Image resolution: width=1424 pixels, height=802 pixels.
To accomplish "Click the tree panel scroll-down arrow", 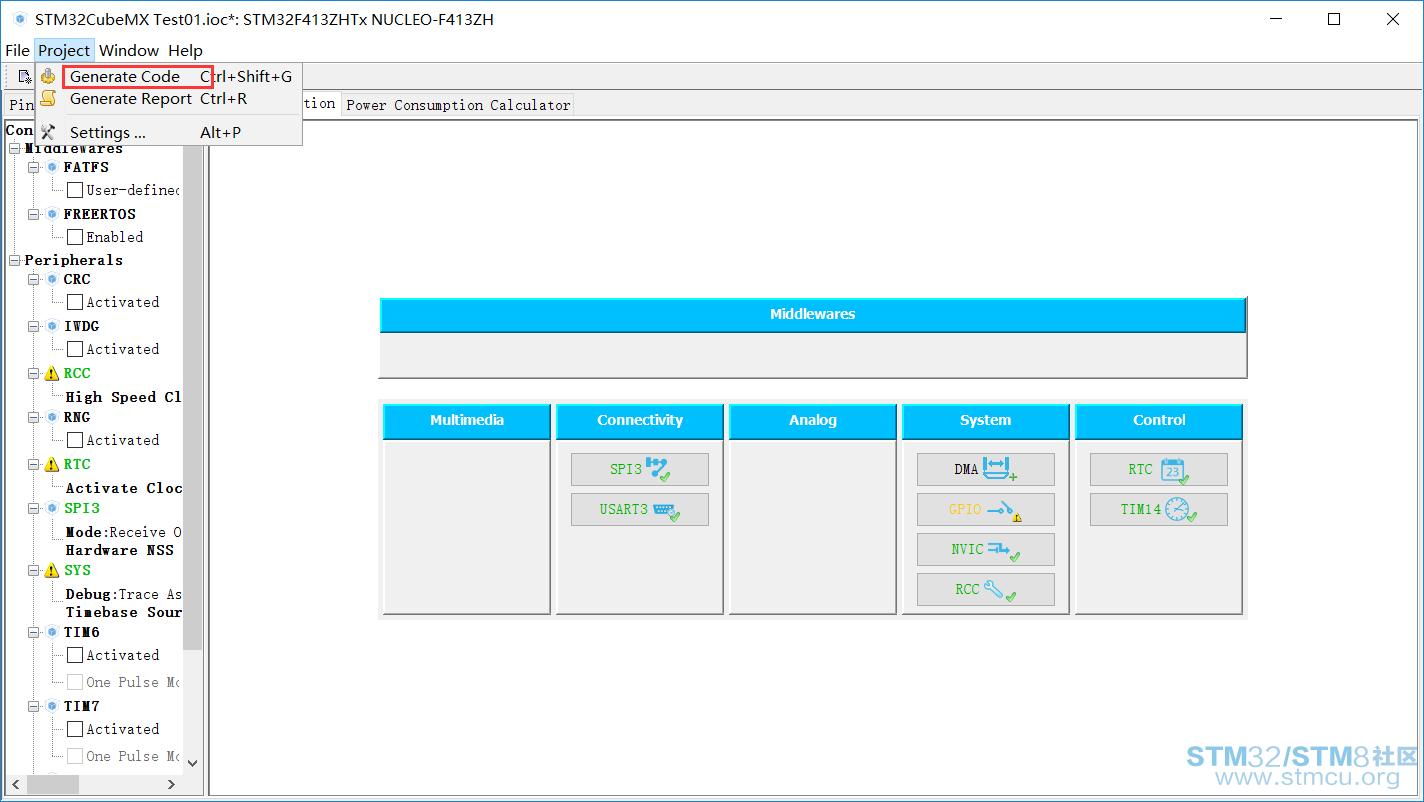I will coord(193,762).
